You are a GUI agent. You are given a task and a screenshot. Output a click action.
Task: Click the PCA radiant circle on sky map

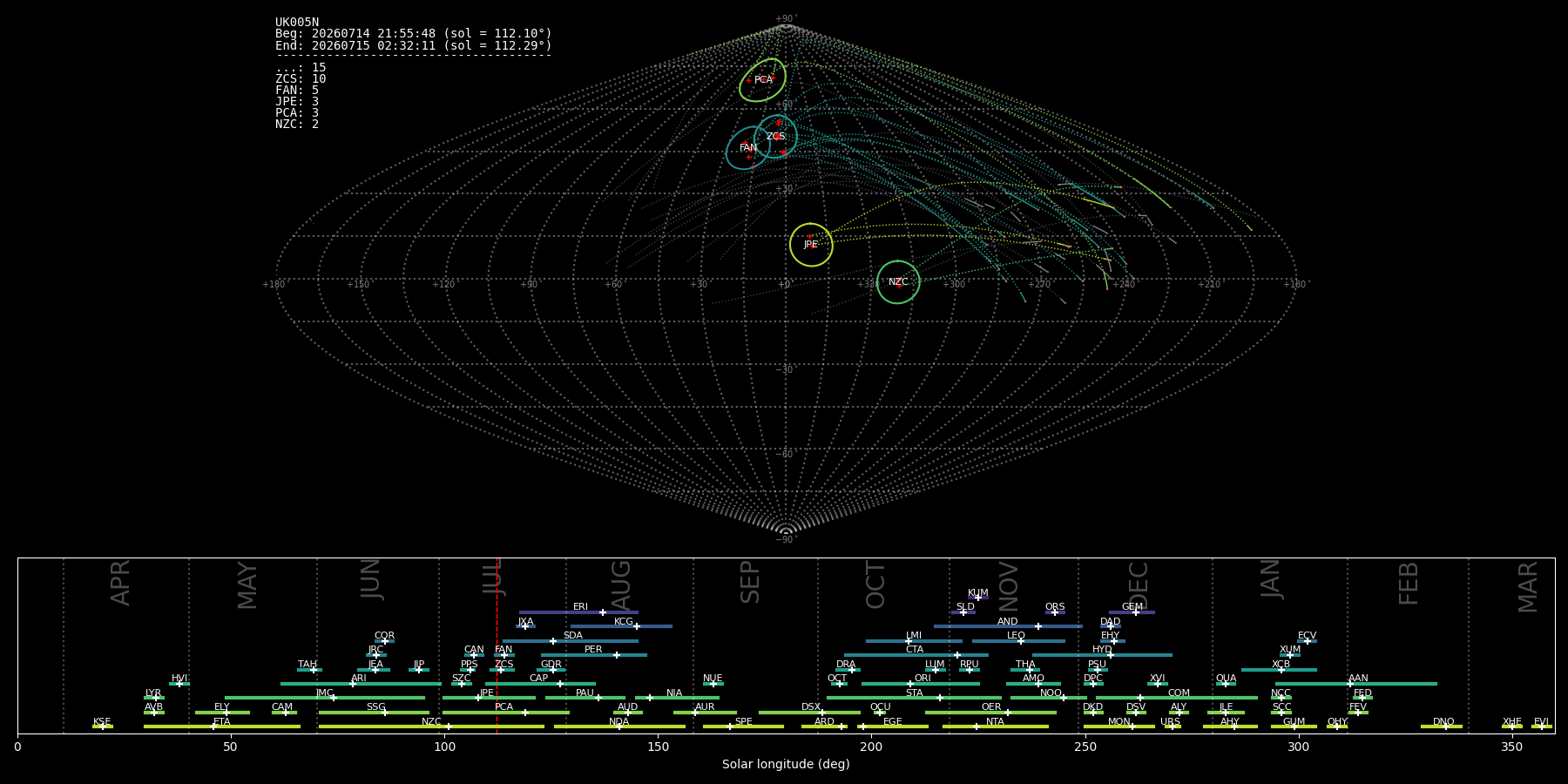pos(762,80)
